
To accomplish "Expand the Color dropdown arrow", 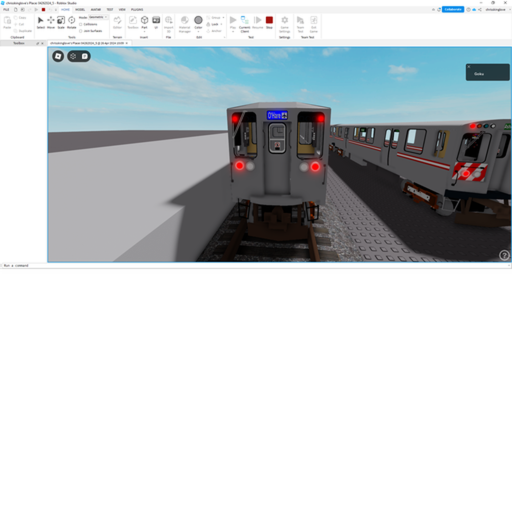I will coord(198,32).
